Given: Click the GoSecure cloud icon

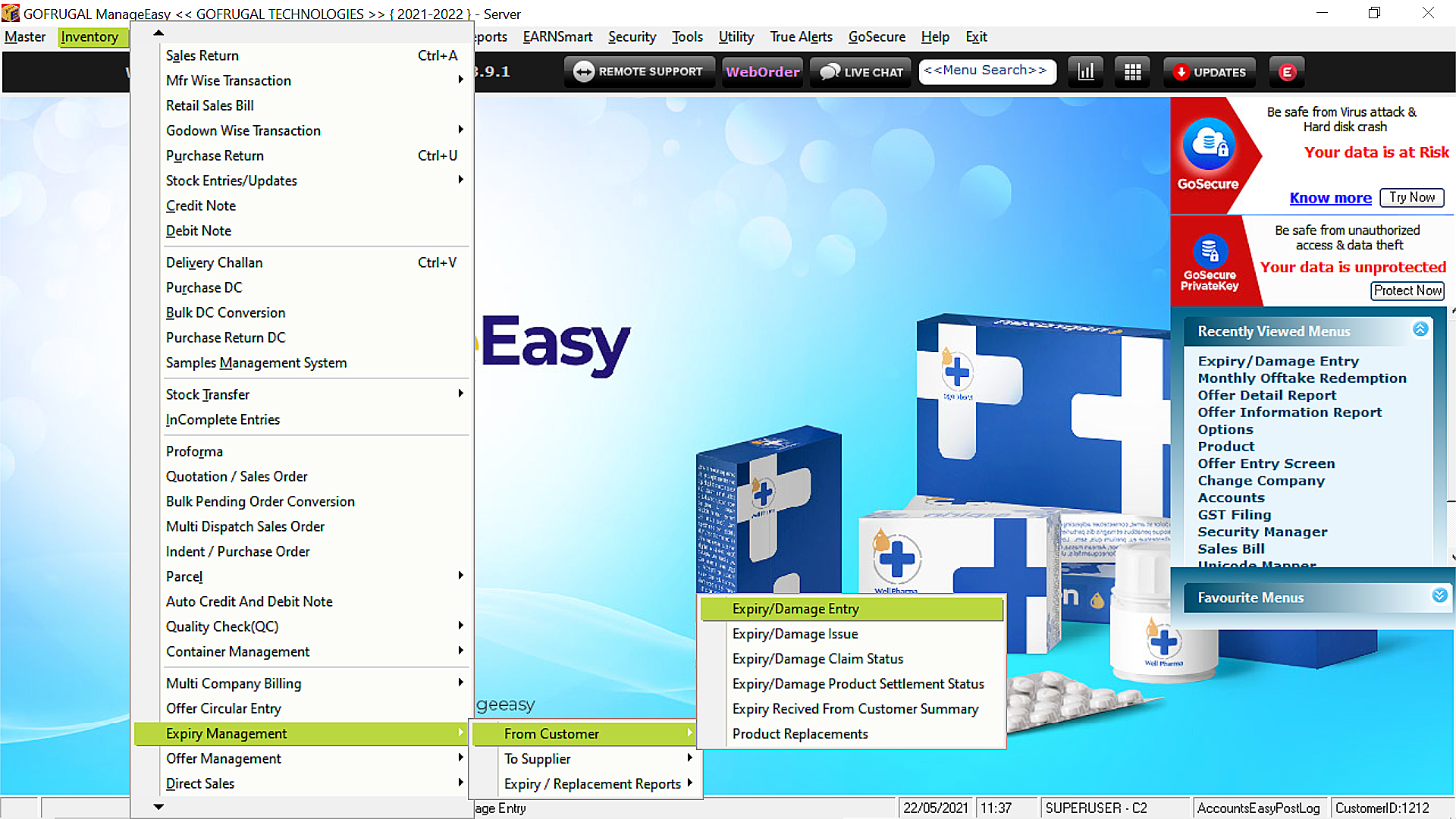Looking at the screenshot, I should 1209,144.
